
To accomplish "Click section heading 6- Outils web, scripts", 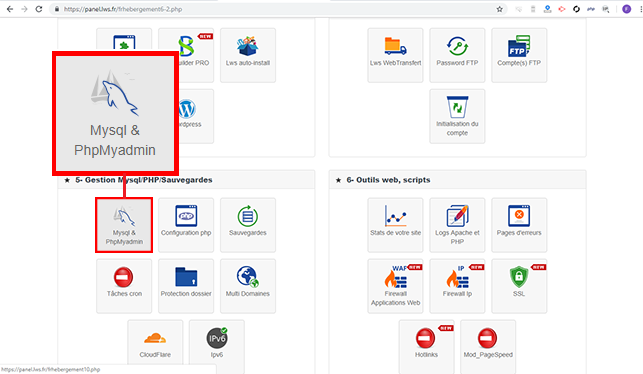I will [x=388, y=180].
